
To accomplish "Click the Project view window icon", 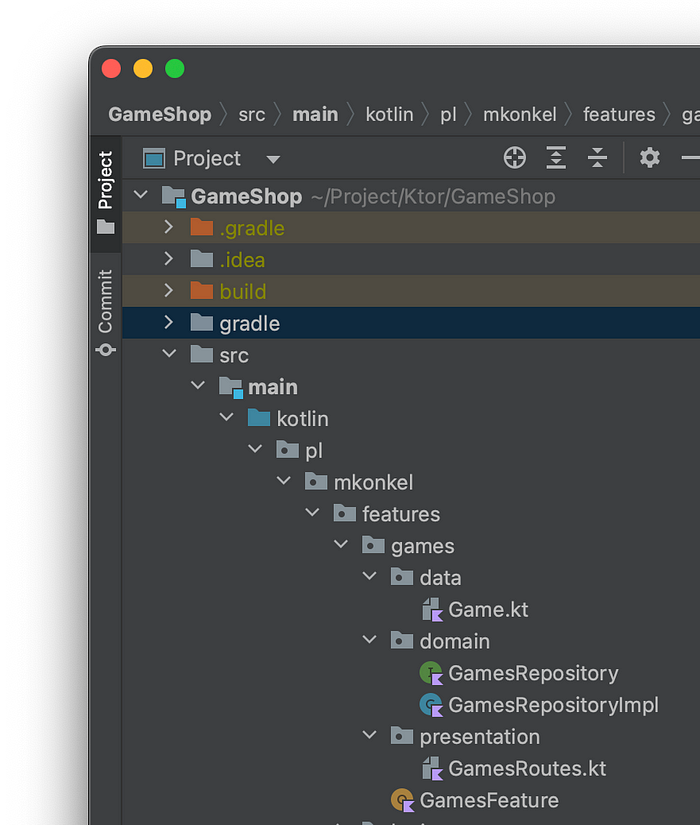I will tap(154, 158).
